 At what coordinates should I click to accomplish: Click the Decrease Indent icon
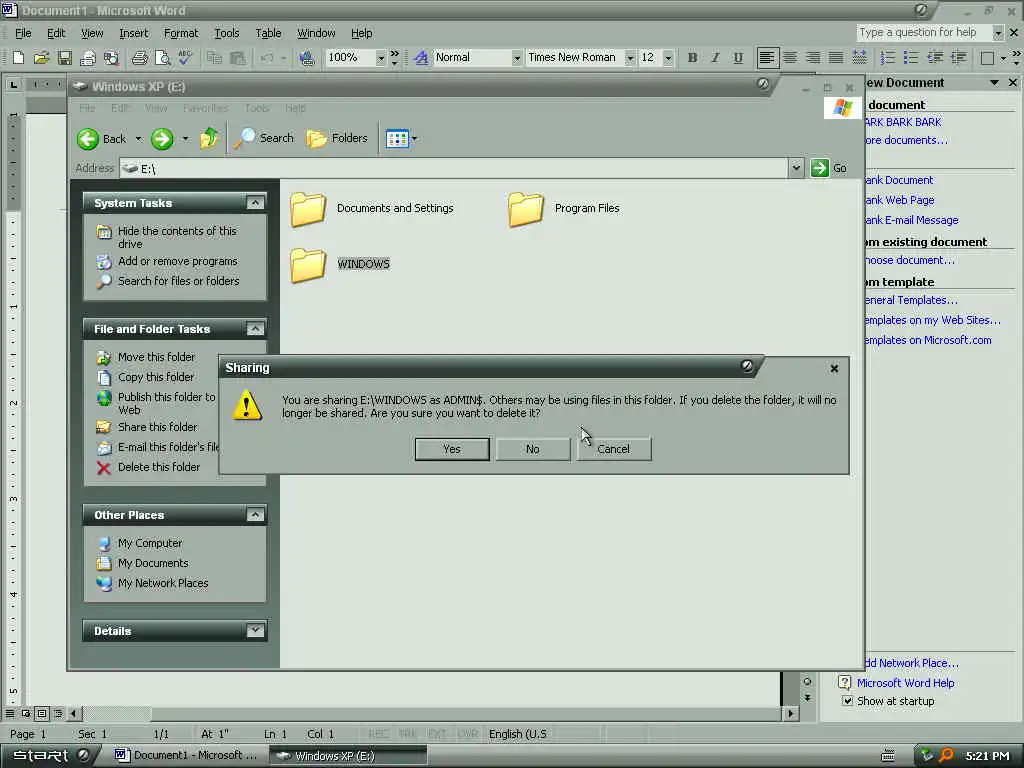click(935, 57)
